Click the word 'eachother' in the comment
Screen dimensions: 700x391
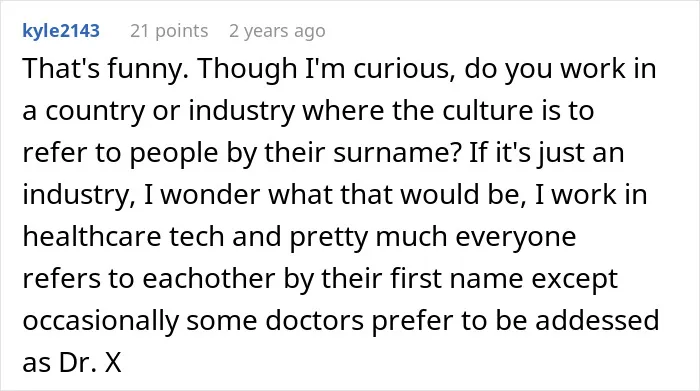click(x=209, y=279)
